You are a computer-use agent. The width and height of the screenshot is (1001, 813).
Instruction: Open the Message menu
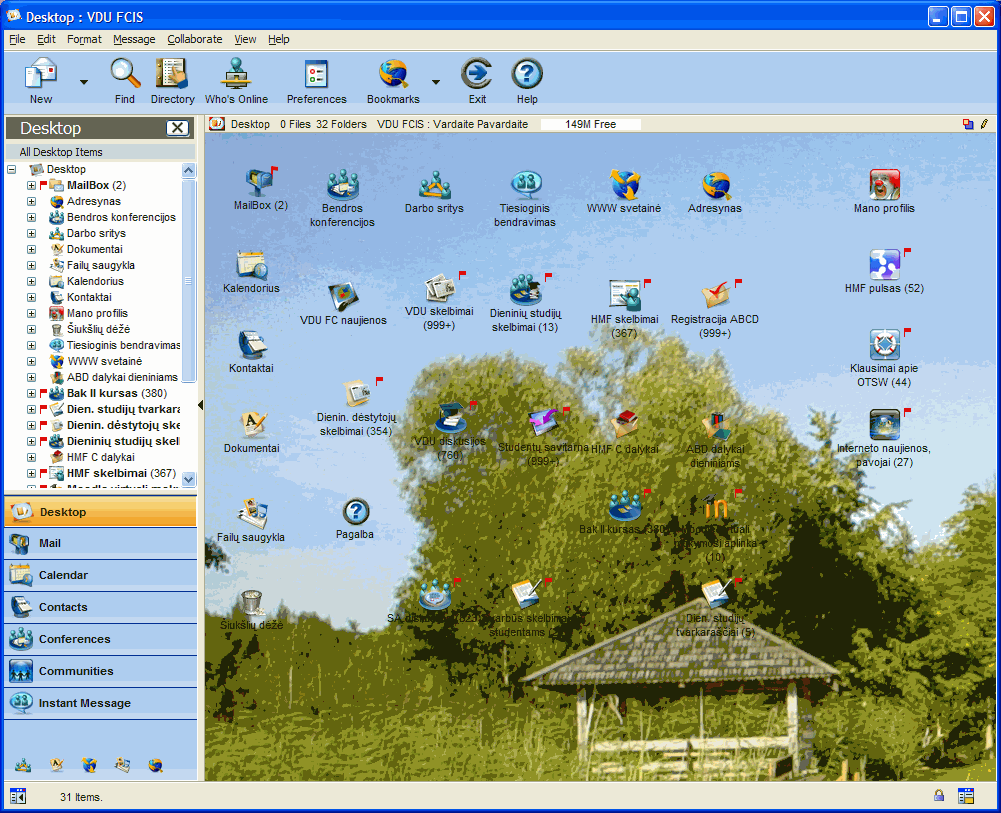[134, 39]
